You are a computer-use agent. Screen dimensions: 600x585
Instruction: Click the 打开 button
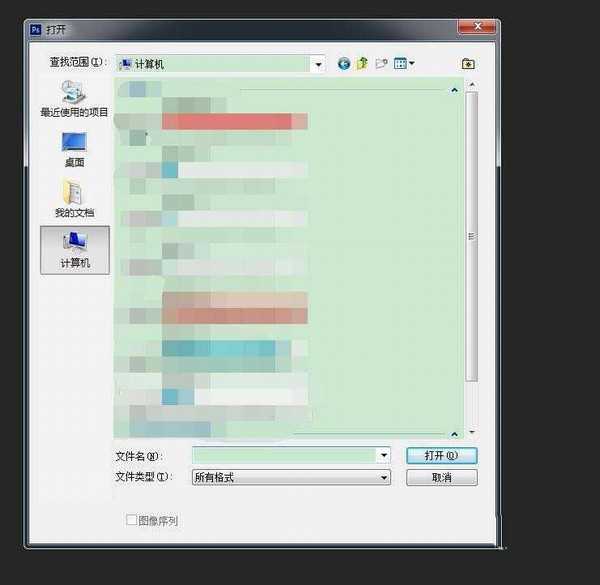[441, 455]
